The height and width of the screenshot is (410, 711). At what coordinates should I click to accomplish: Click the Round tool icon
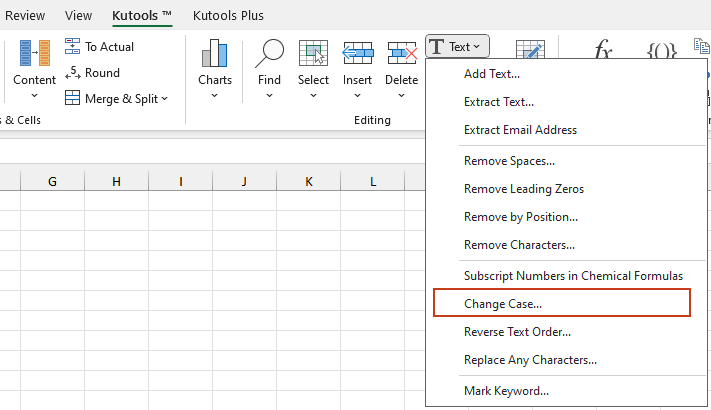pyautogui.click(x=73, y=72)
